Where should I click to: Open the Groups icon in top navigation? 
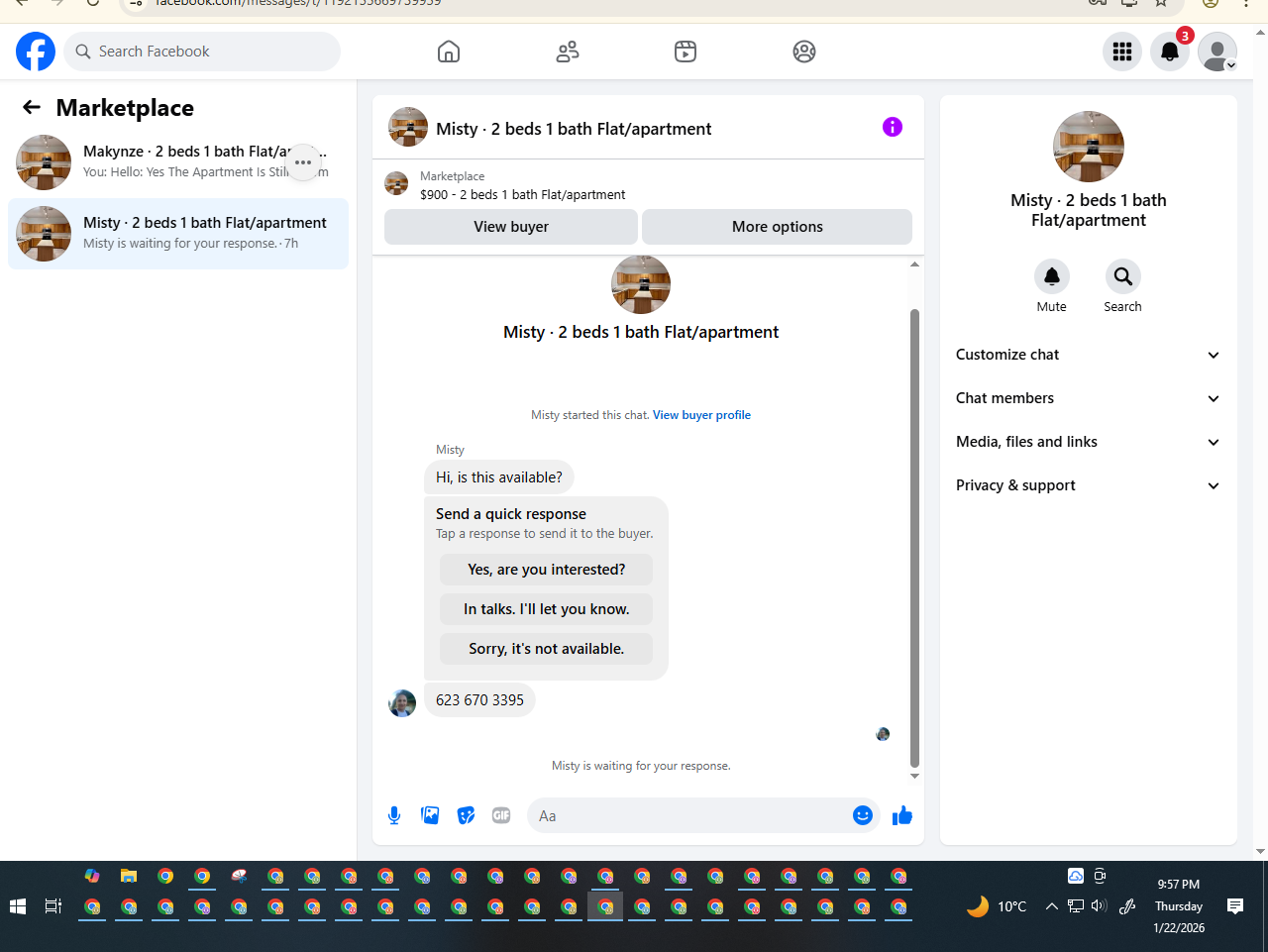pos(804,52)
